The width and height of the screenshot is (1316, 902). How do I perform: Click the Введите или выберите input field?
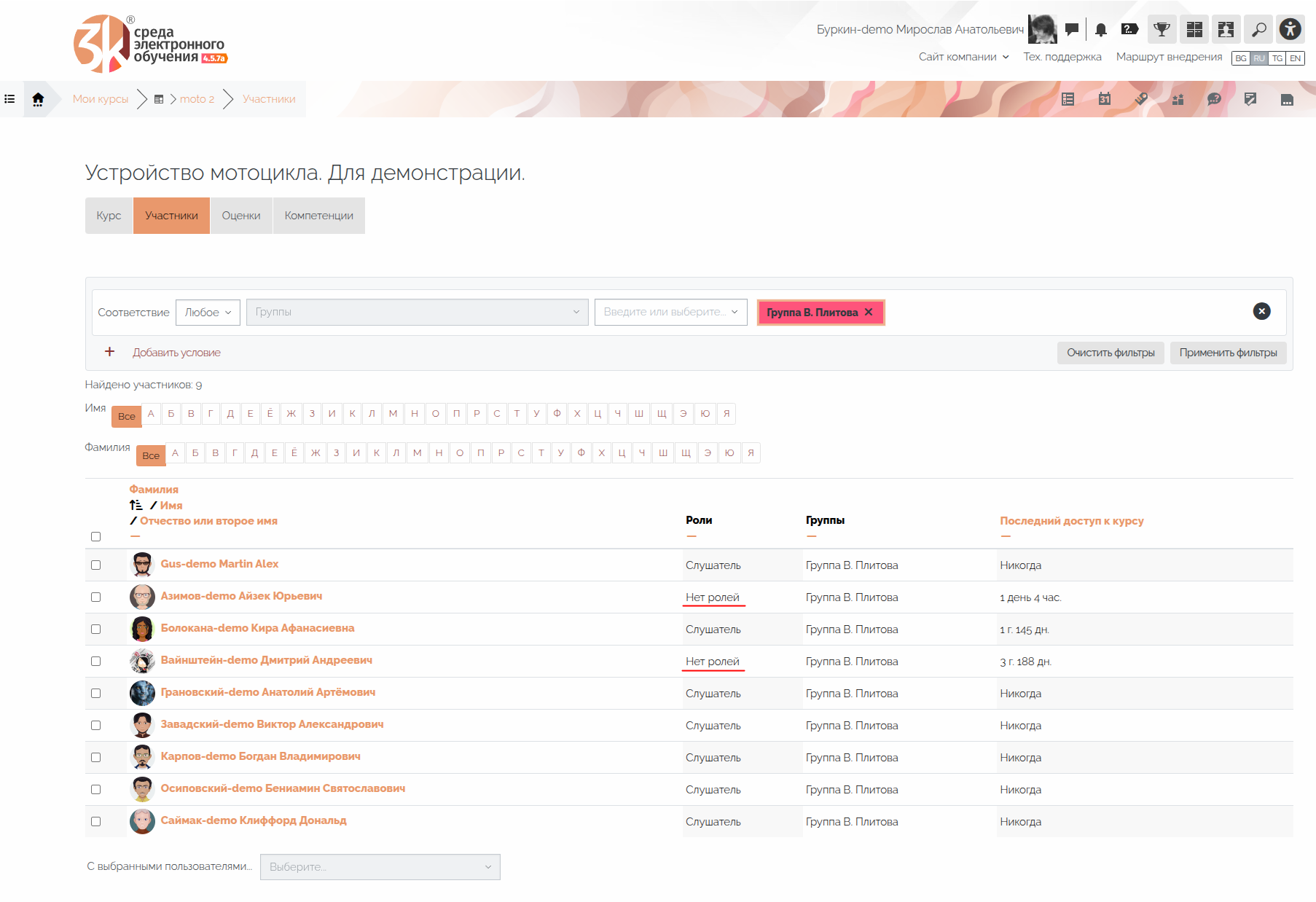(x=663, y=312)
